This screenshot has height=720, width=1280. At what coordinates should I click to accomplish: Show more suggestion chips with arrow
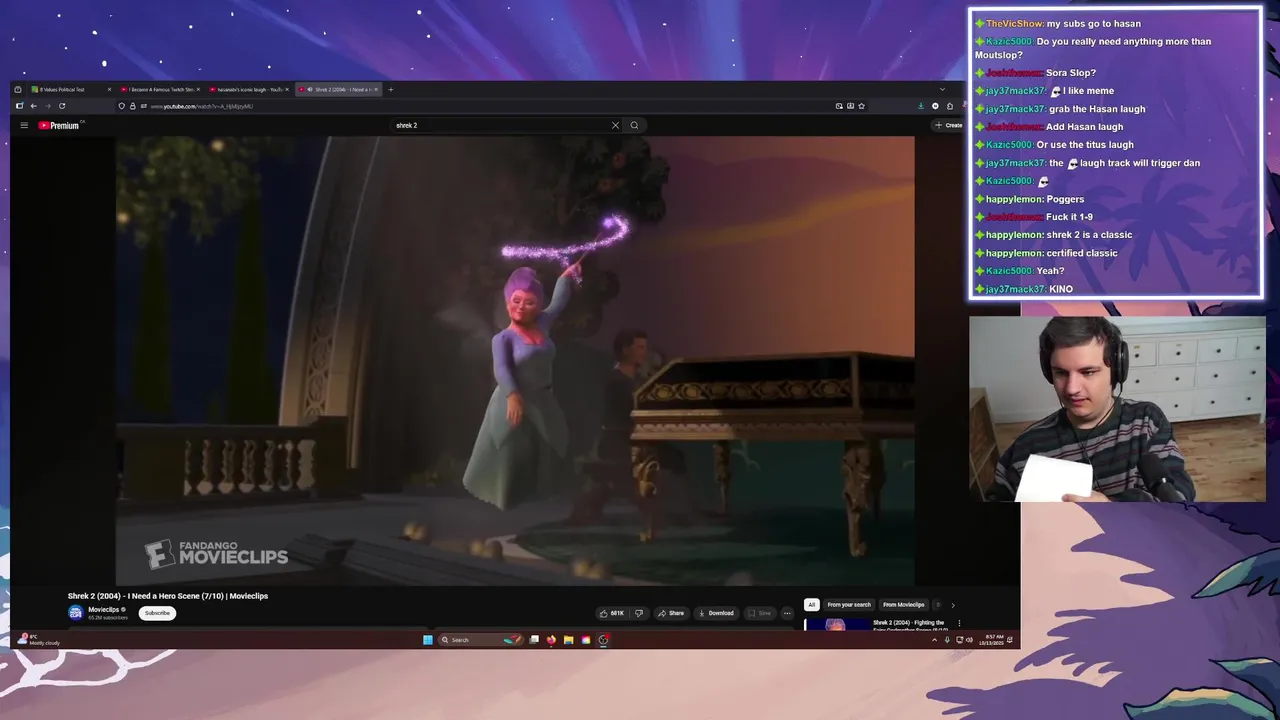(952, 604)
